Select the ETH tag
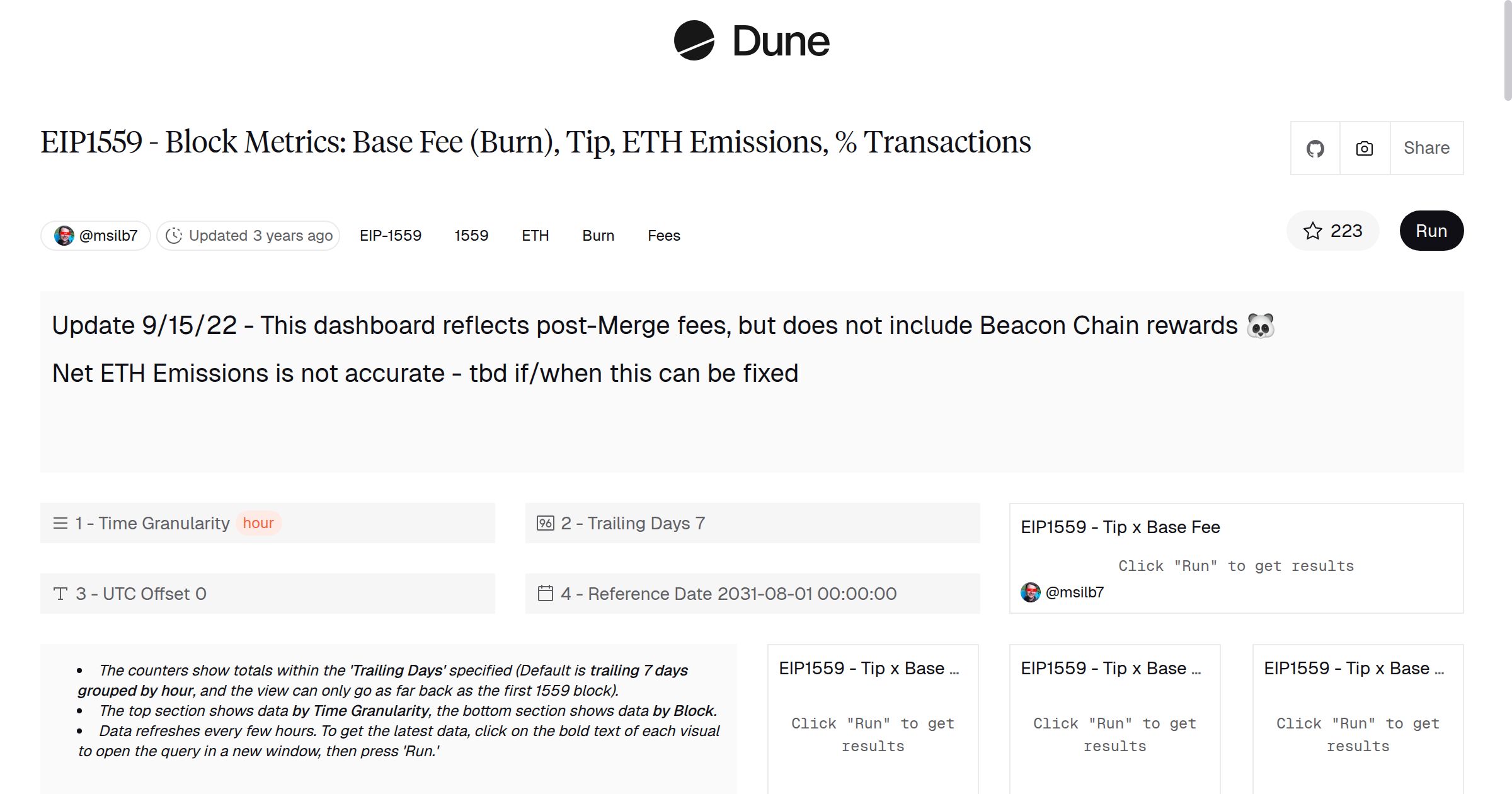 534,235
